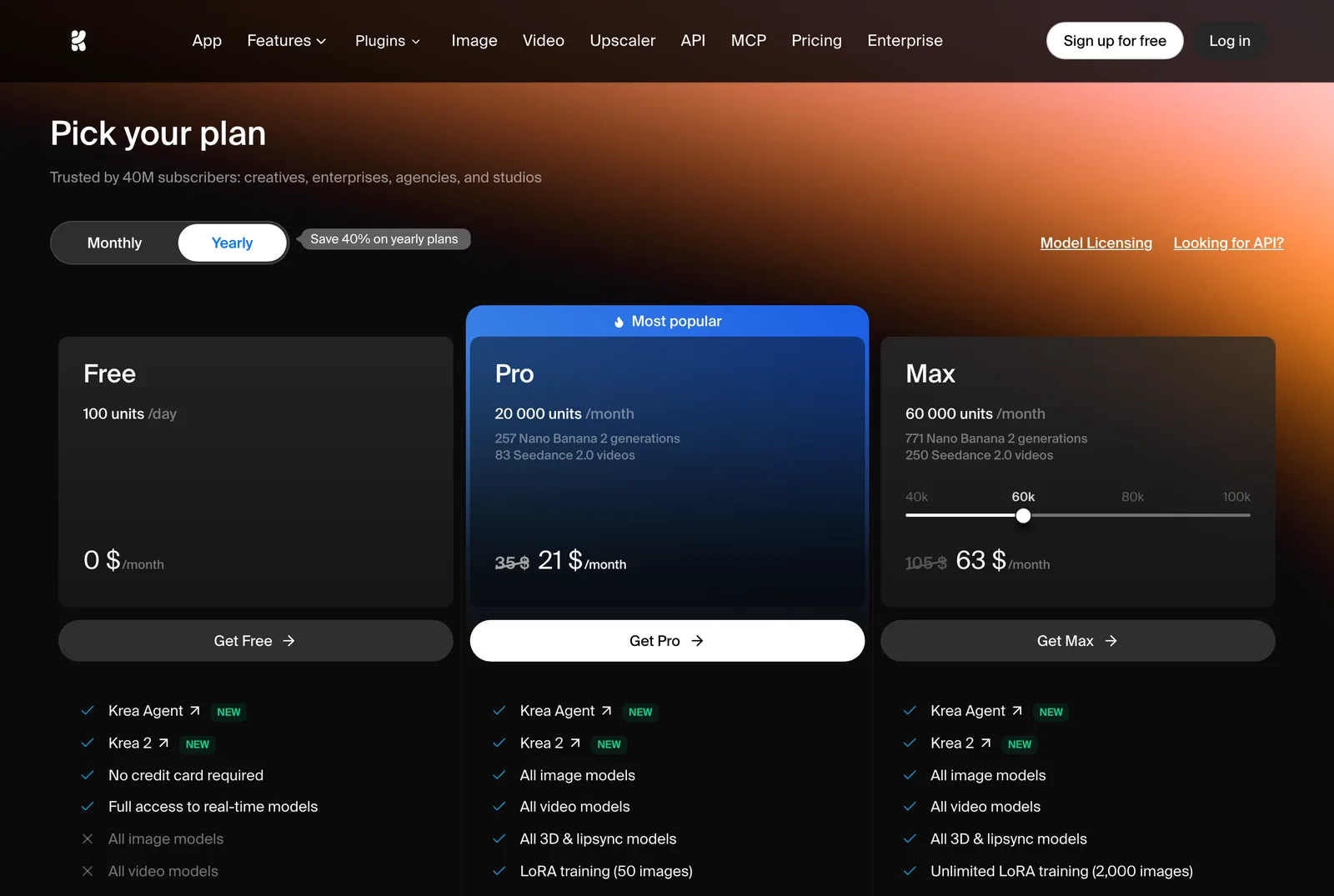Open the Looking for API? link
The image size is (1334, 896).
(1229, 243)
